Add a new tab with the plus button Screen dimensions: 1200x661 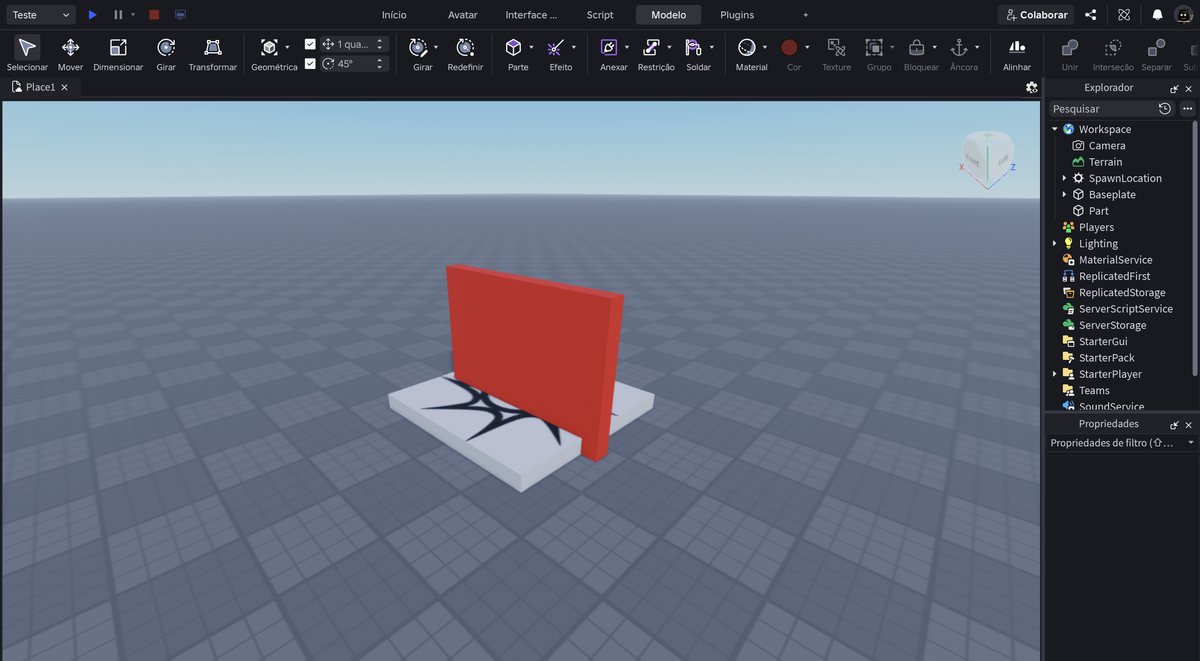click(806, 15)
